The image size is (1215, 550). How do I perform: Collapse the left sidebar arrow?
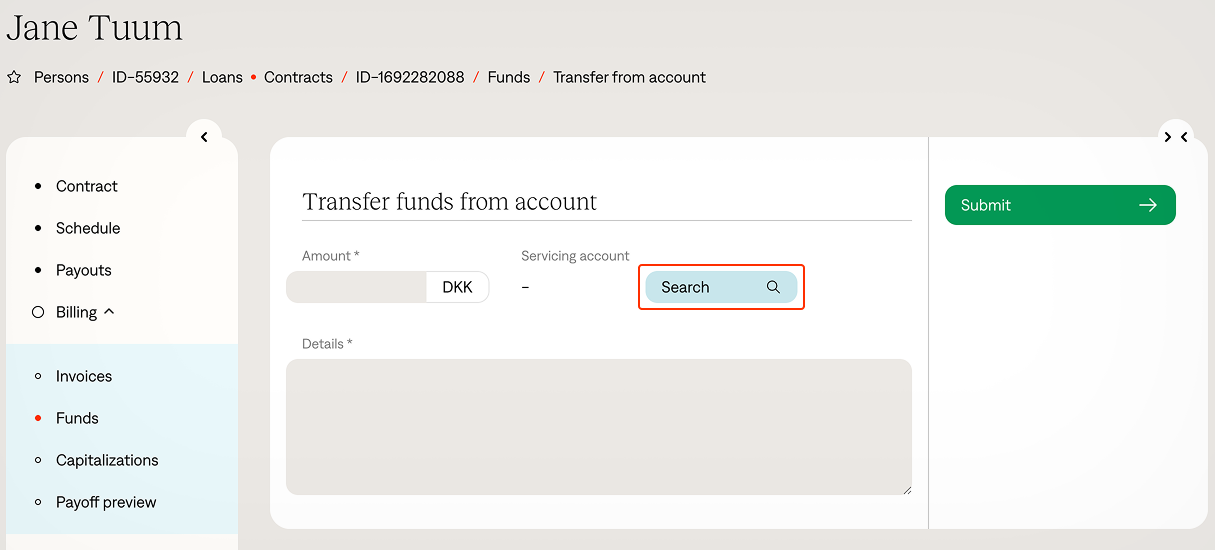pos(204,137)
